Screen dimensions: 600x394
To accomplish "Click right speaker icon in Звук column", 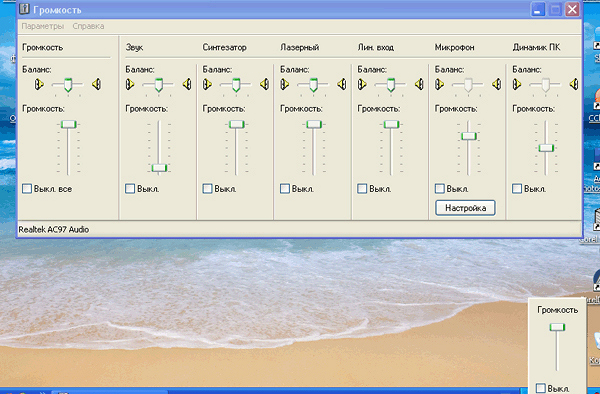I will [187, 84].
